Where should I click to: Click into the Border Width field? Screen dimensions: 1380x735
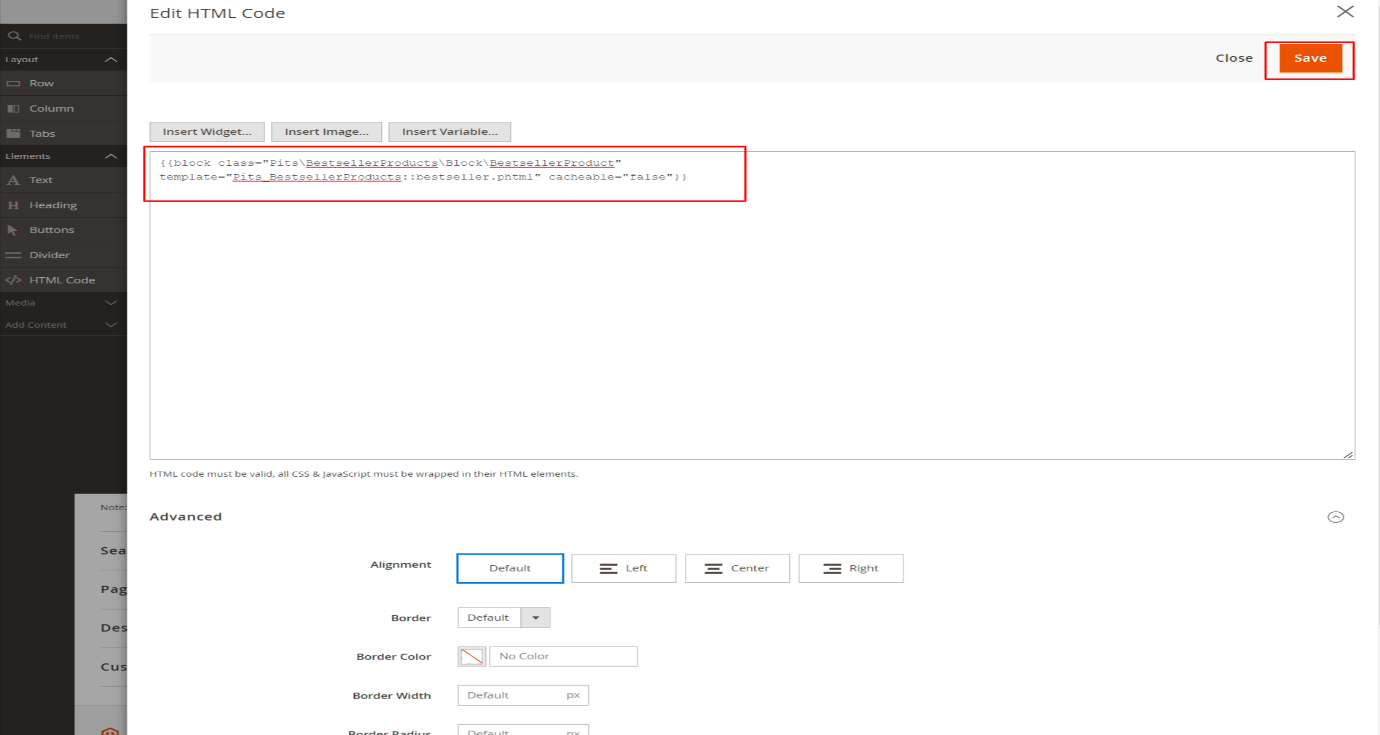click(512, 695)
